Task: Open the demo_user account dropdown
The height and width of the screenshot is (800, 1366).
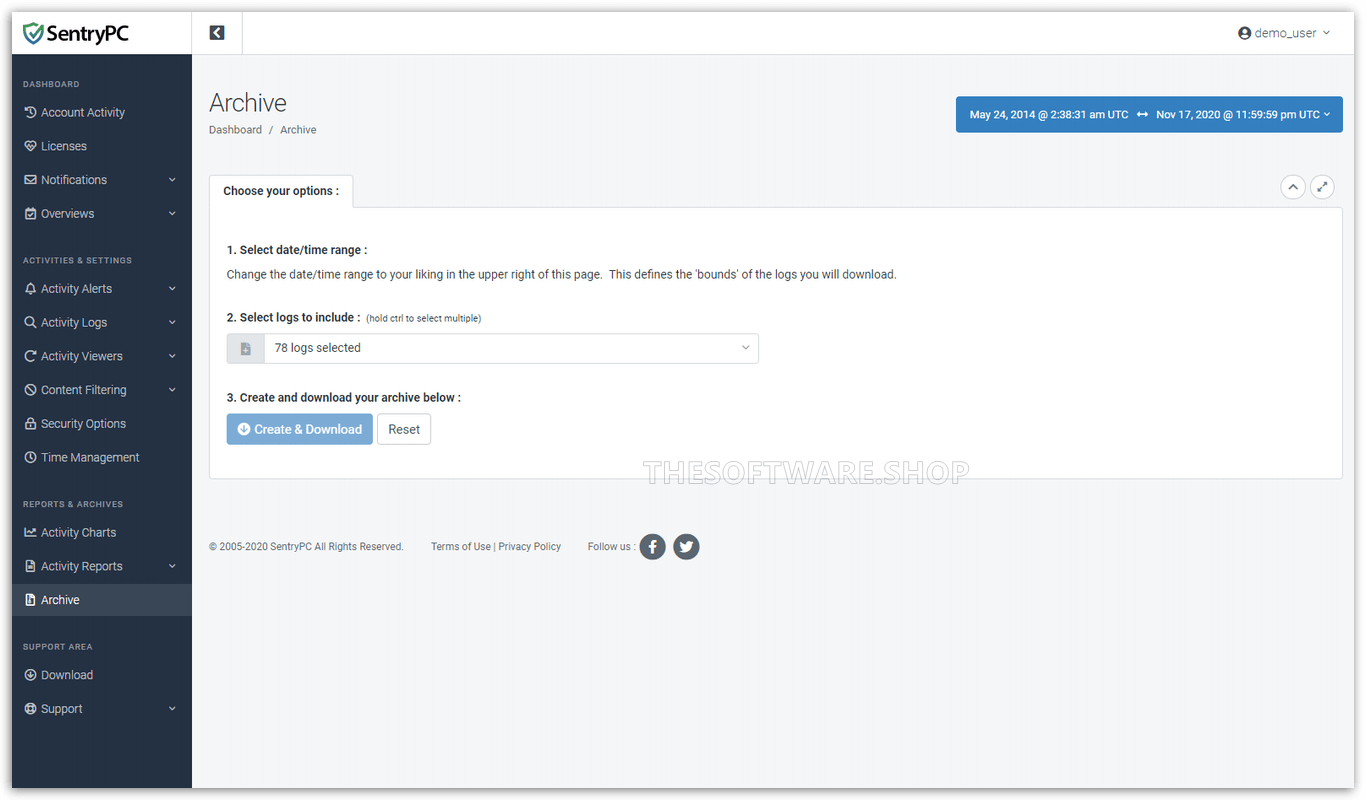Action: tap(1284, 33)
